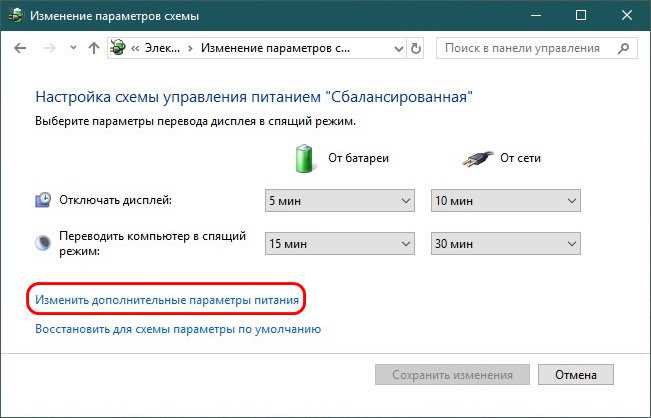Click the forward navigation arrow

(x=49, y=49)
